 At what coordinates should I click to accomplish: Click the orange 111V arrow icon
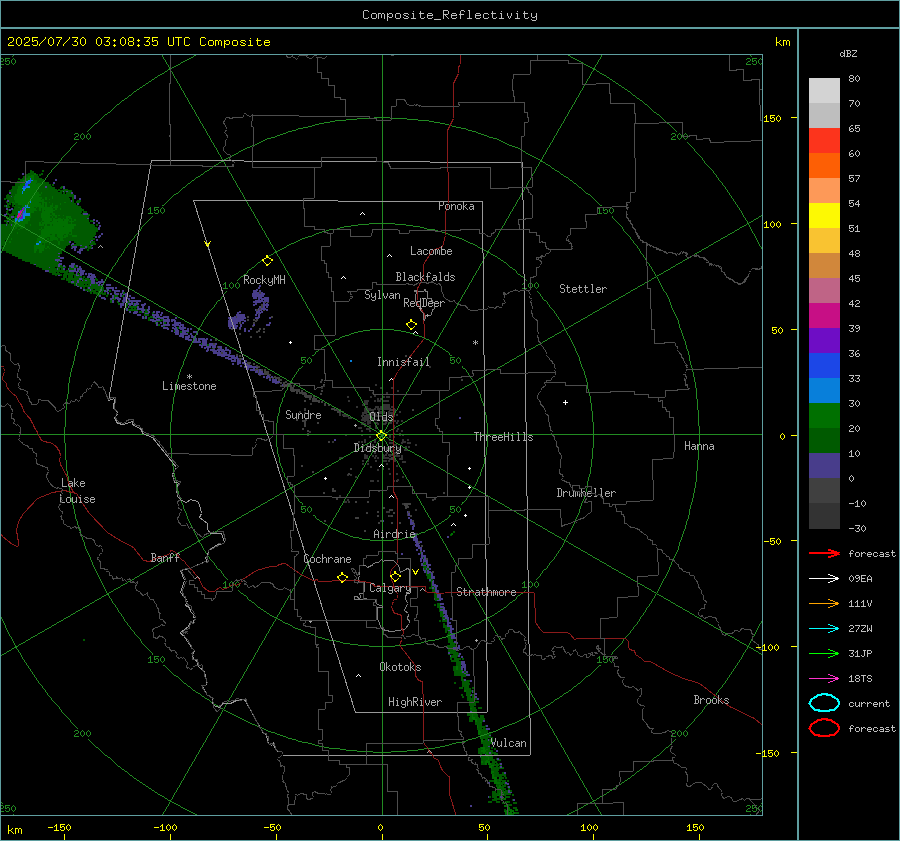click(x=824, y=603)
